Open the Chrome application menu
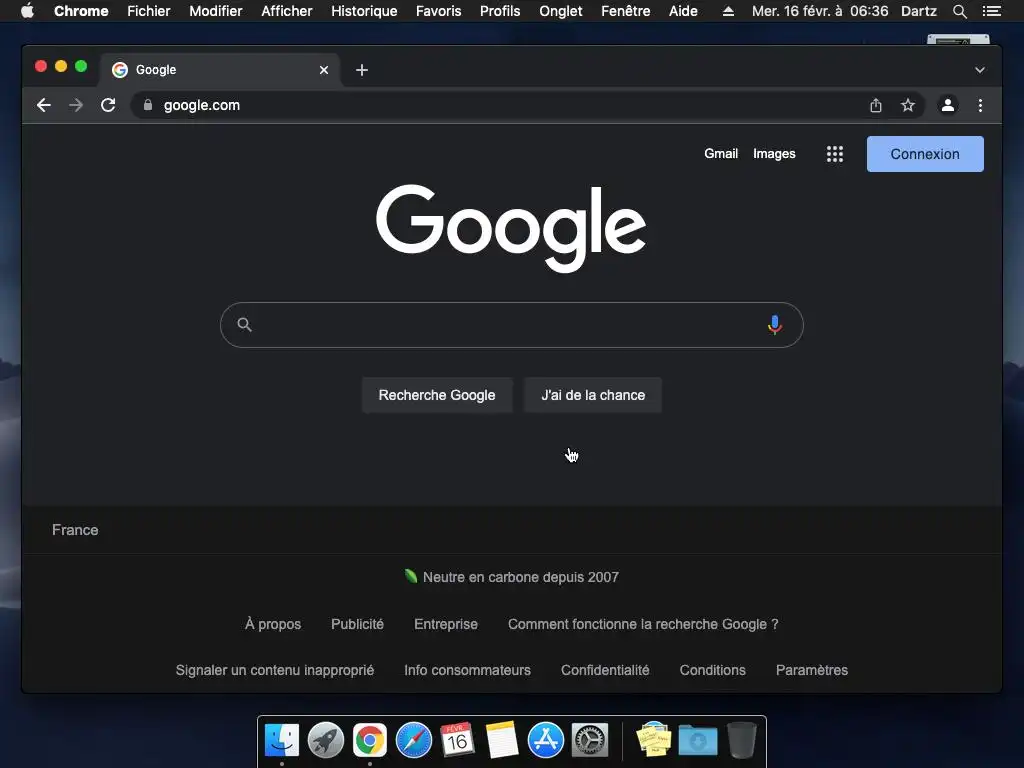Screen dimensions: 1024x768 [x=81, y=11]
